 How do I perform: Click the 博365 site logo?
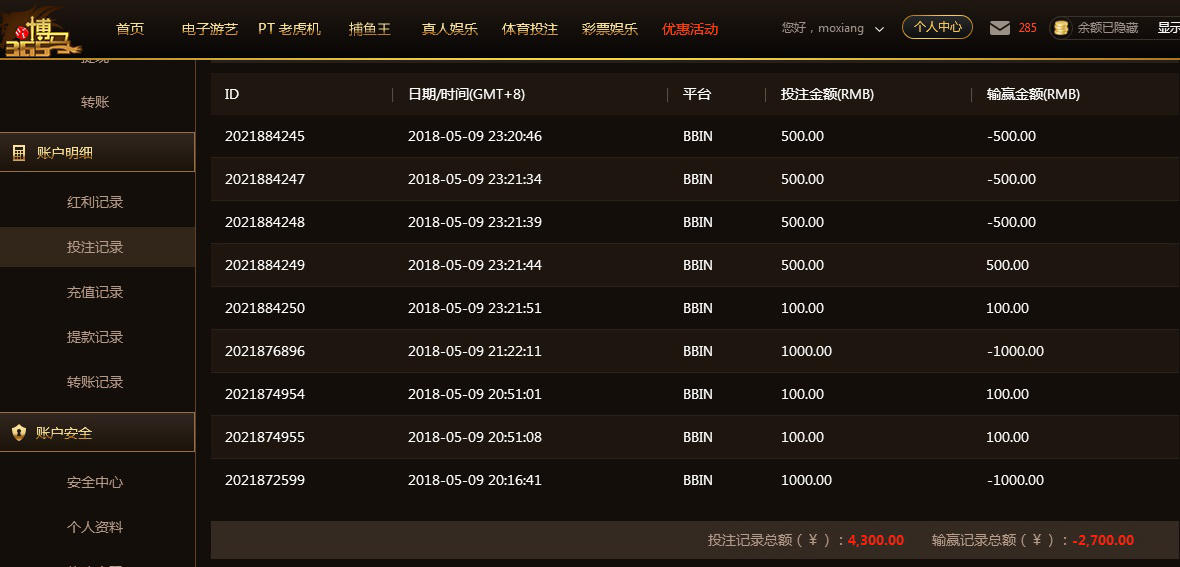[41, 32]
